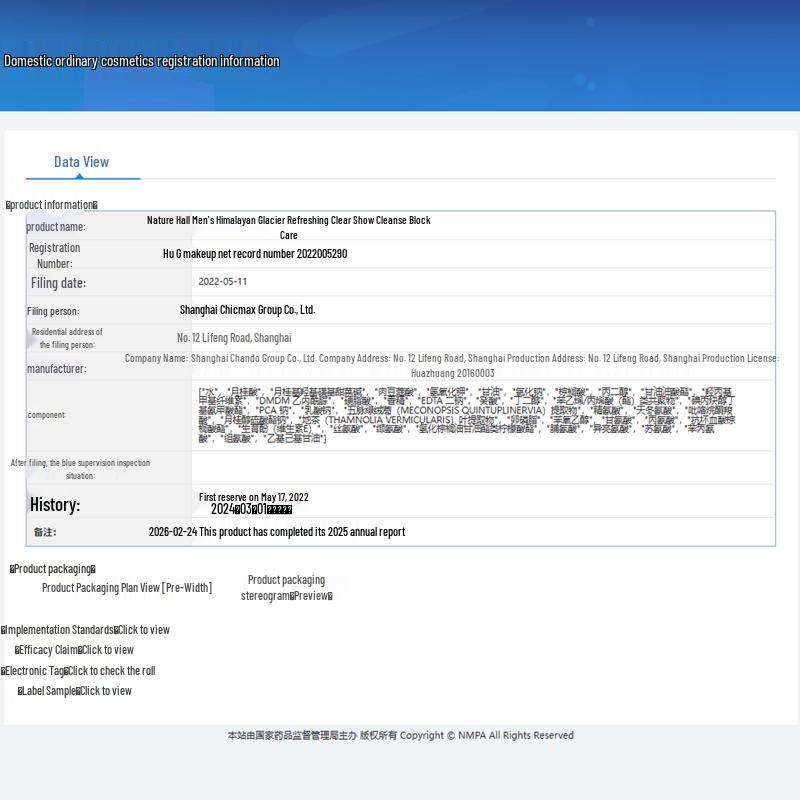Select remark '2026-02-24 This product has completed its 2025 annual report'
Image resolution: width=800 pixels, height=800 pixels.
277,532
